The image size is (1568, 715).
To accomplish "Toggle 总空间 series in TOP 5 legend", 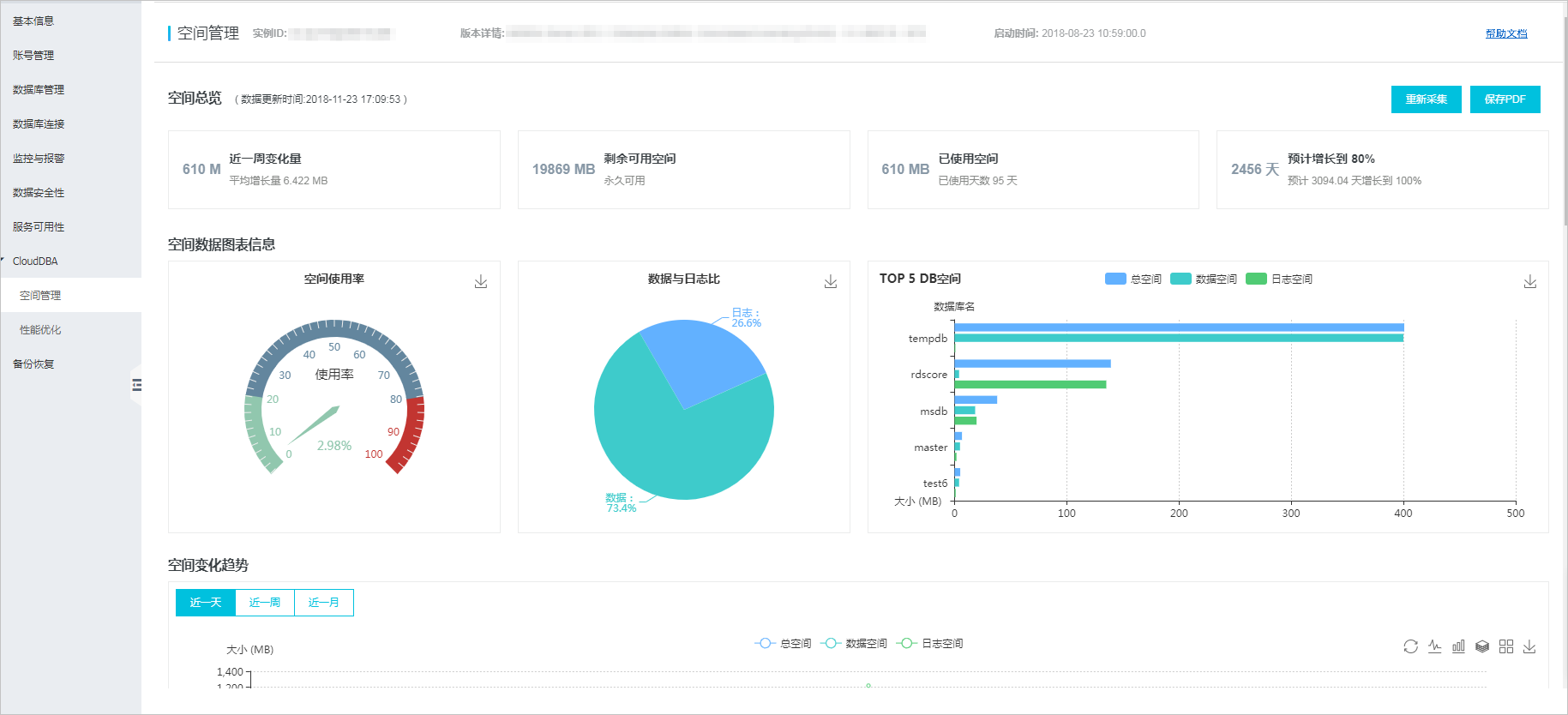I will [1132, 279].
